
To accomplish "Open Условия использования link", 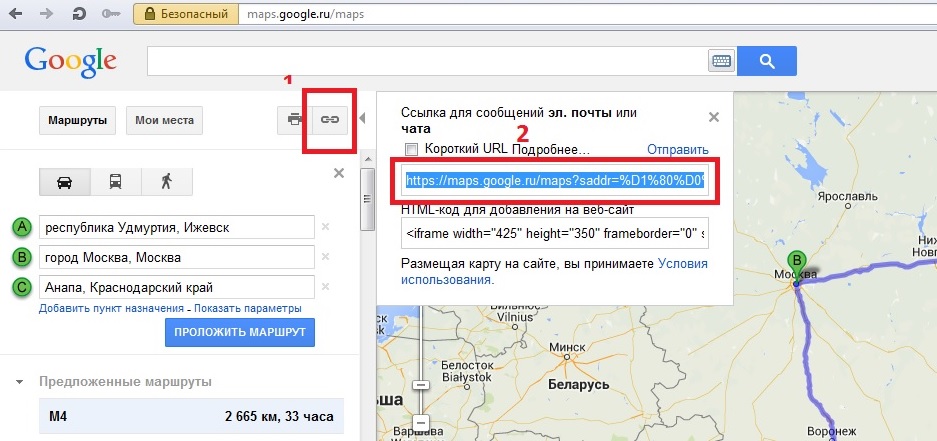I will pyautogui.click(x=554, y=271).
